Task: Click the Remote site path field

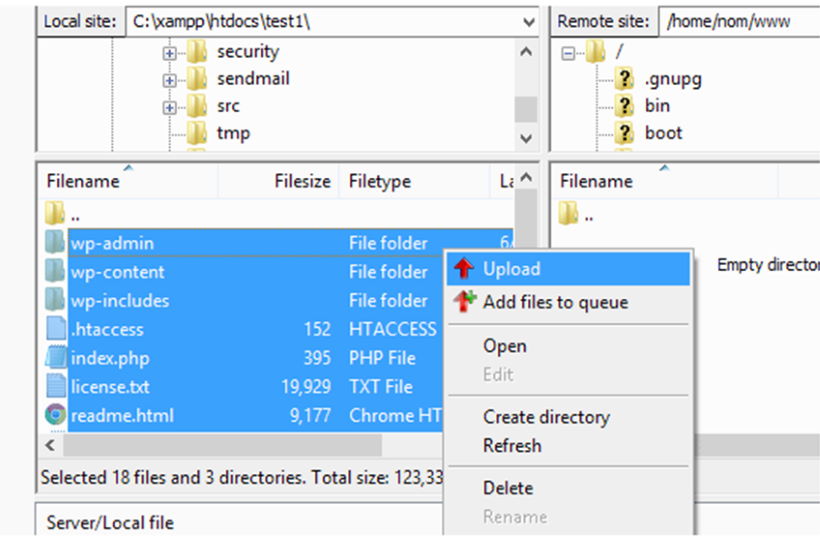Action: 735,21
